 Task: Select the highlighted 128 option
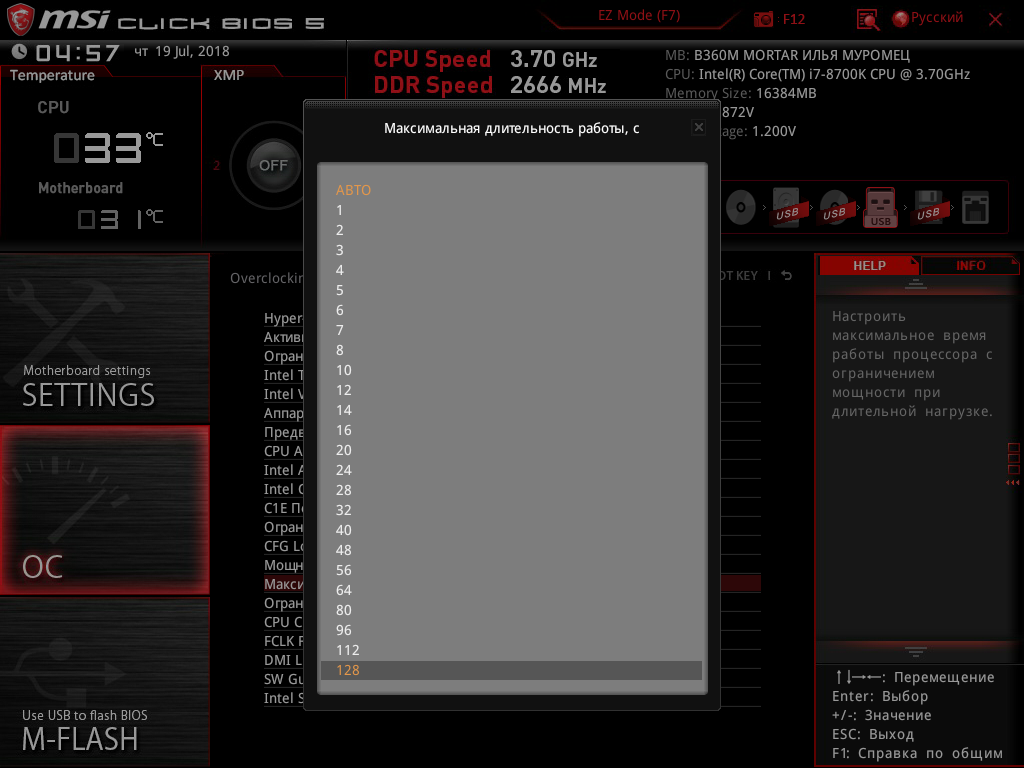(x=511, y=671)
